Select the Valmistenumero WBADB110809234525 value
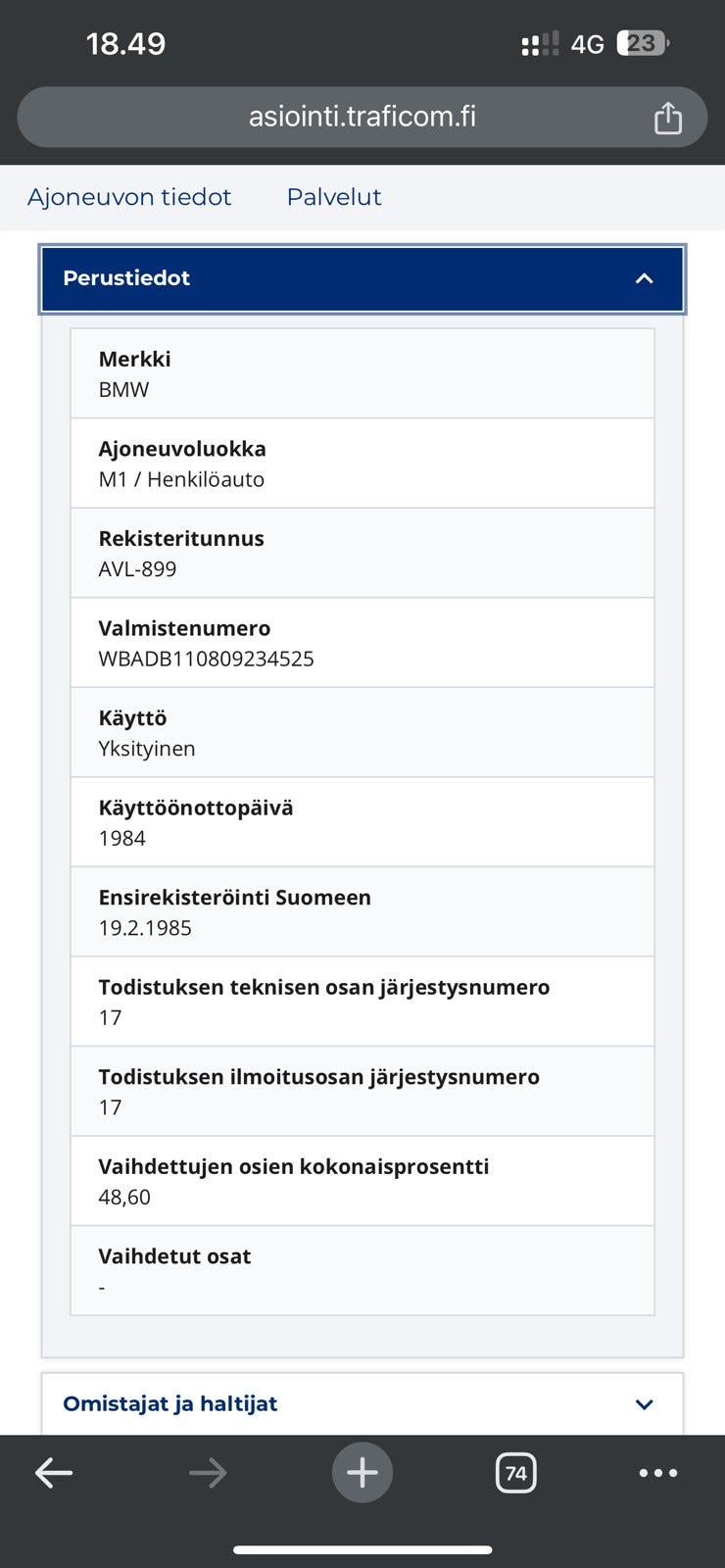 click(x=207, y=659)
